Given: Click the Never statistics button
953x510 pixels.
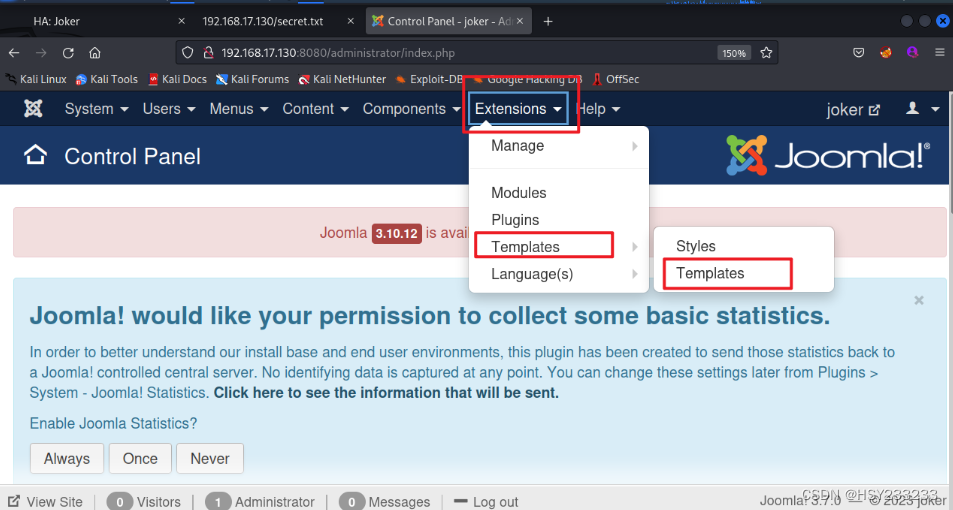Looking at the screenshot, I should tap(210, 458).
